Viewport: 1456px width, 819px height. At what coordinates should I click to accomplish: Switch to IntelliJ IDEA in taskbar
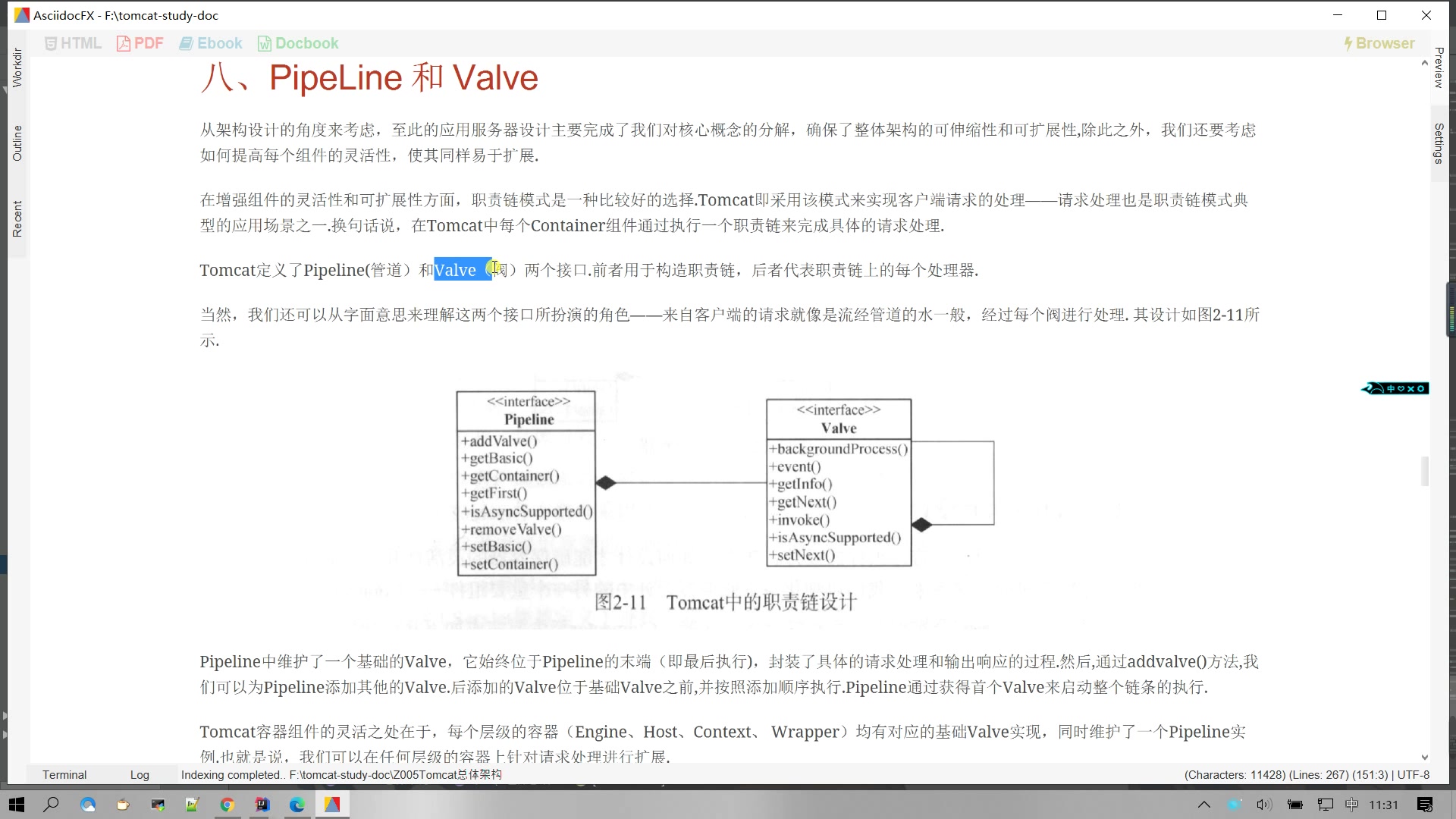262,805
